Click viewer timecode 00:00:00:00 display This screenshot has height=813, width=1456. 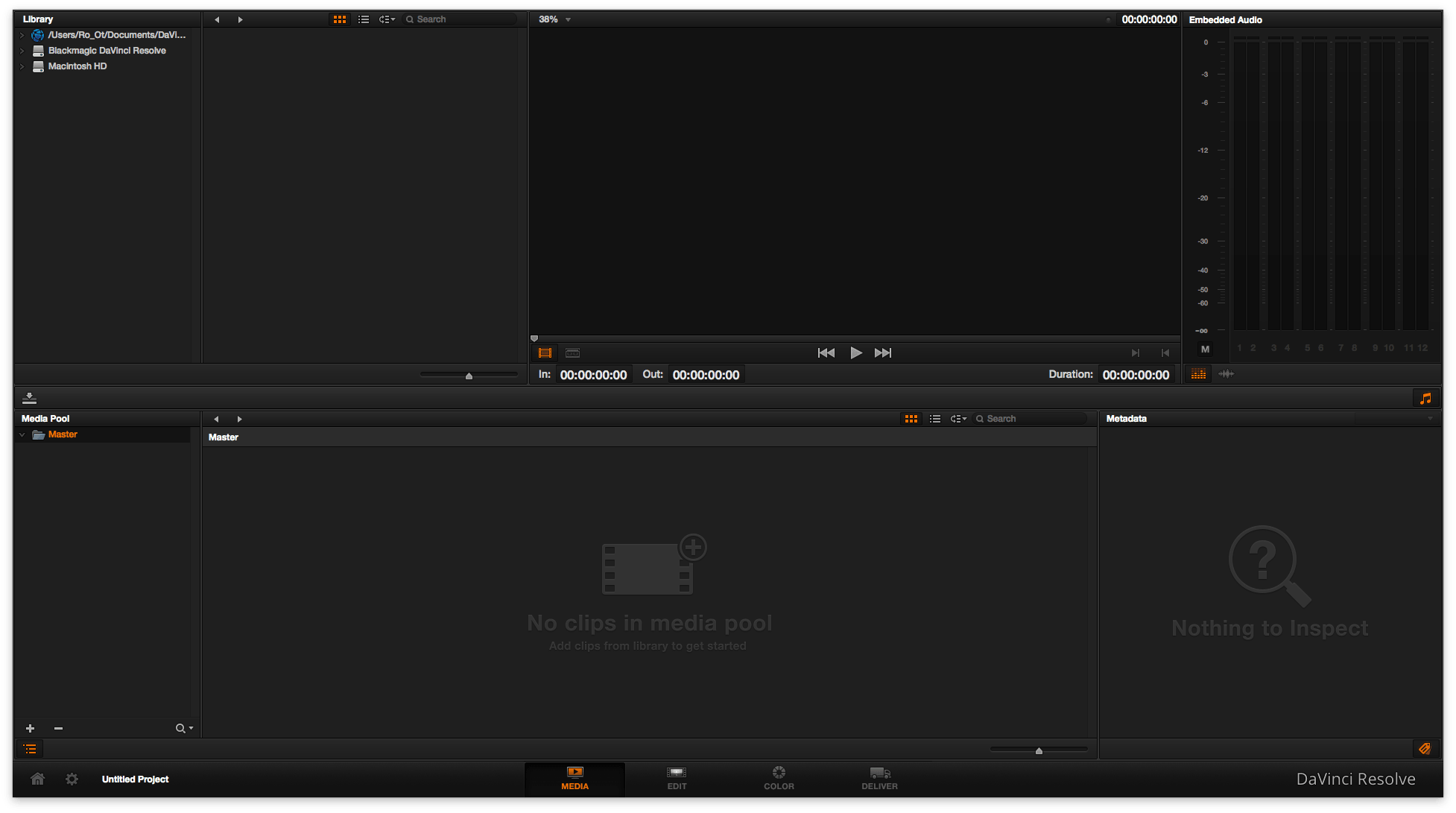(1149, 19)
